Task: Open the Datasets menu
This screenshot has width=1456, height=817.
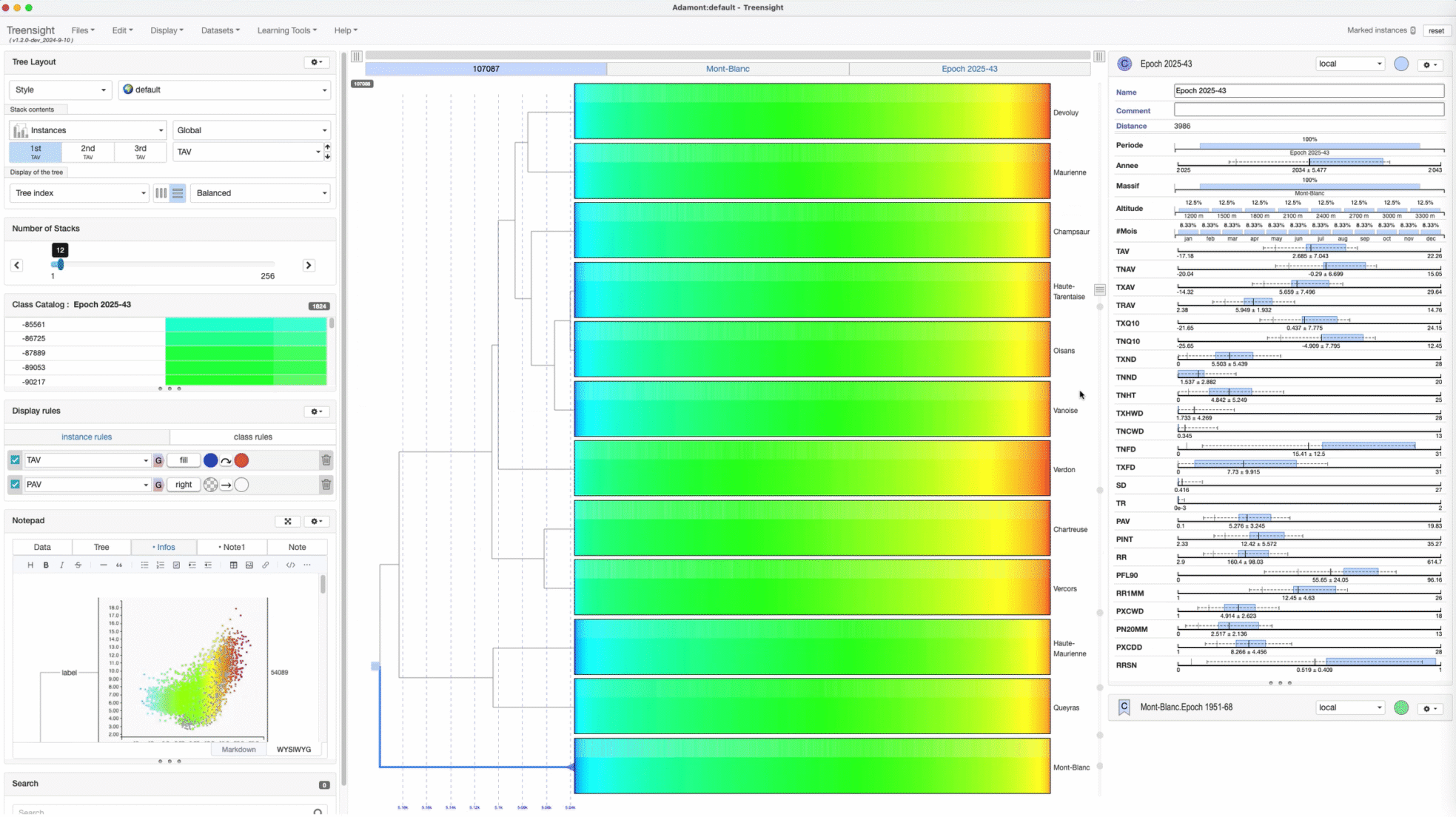Action: (x=221, y=30)
